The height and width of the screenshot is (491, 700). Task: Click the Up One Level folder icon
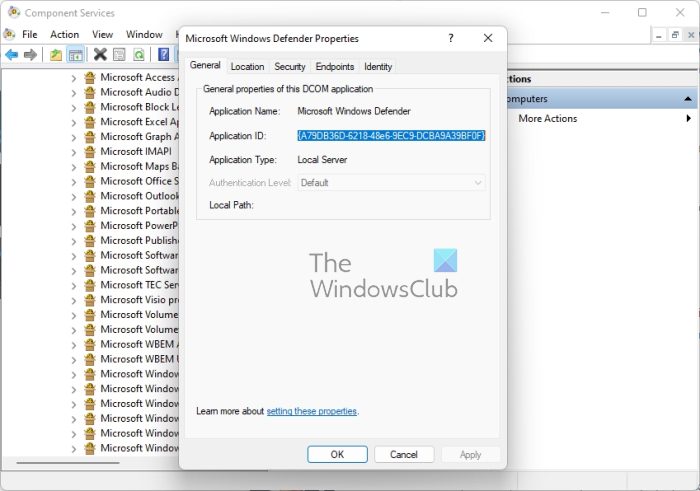coord(56,55)
